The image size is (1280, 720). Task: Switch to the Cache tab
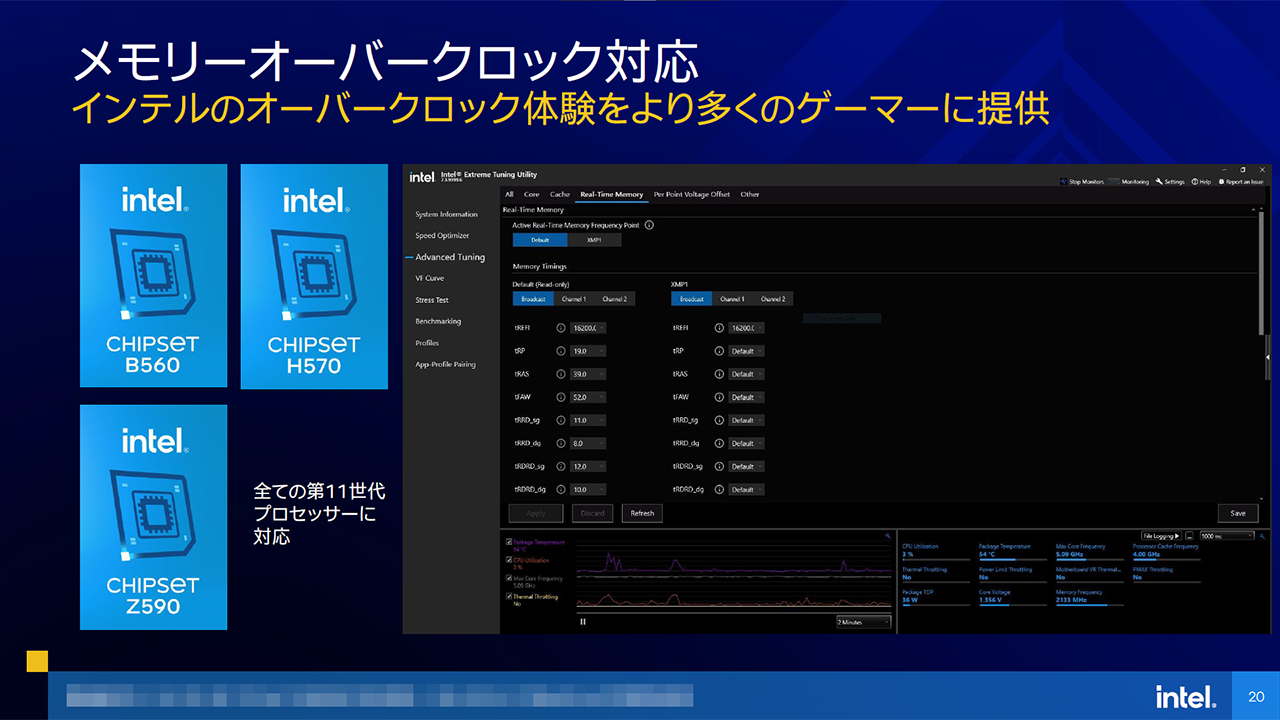click(x=560, y=194)
